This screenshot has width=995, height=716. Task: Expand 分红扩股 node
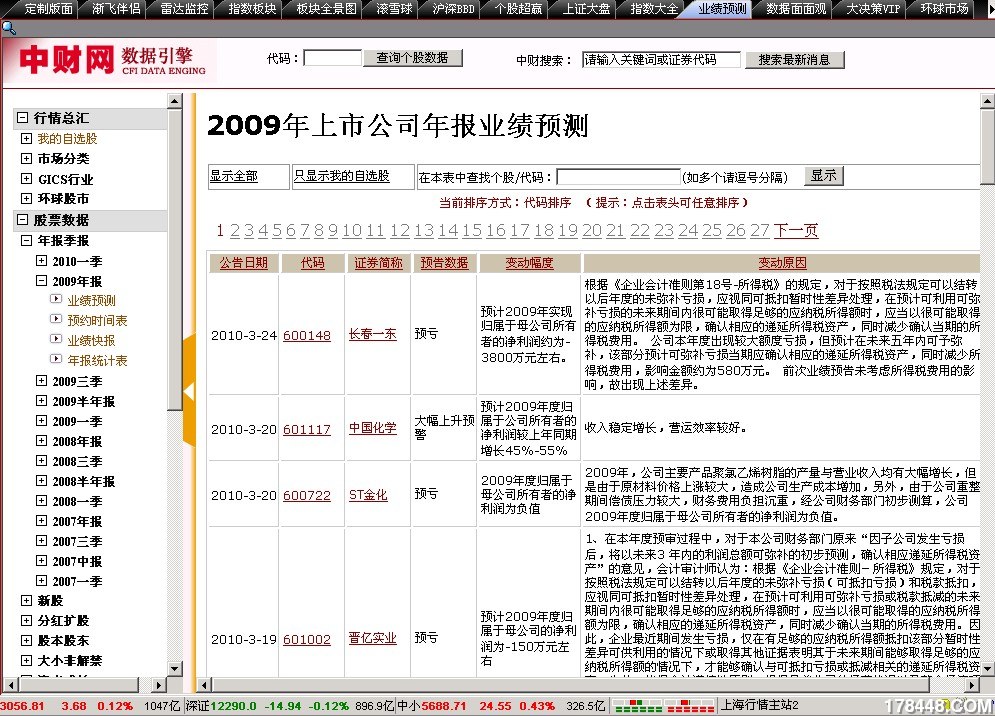[x=26, y=621]
